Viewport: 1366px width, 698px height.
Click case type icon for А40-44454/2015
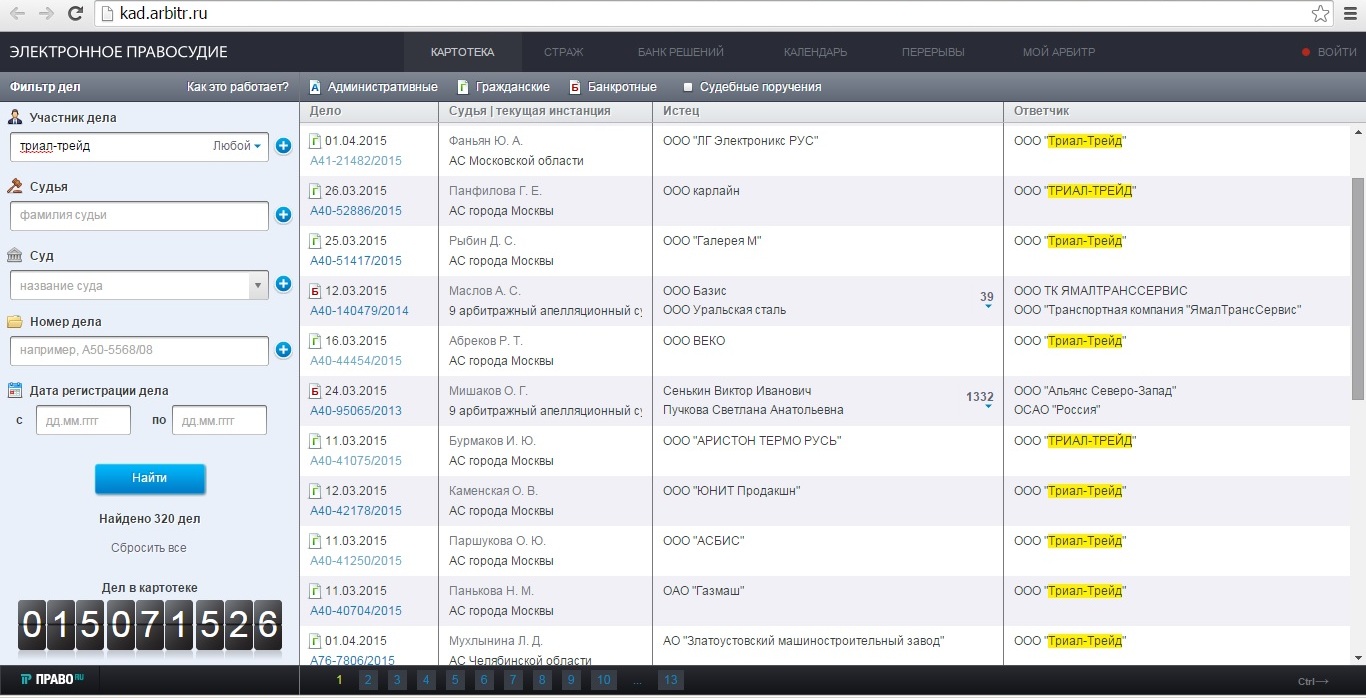(x=315, y=341)
